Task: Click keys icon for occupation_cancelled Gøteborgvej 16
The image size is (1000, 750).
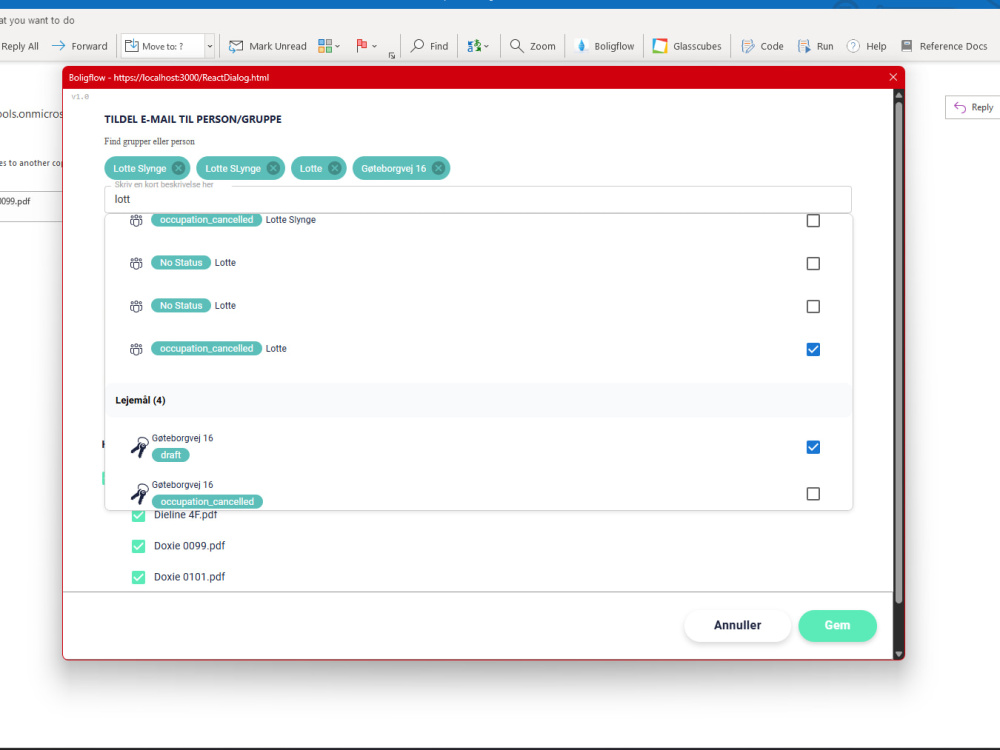Action: pyautogui.click(x=139, y=493)
